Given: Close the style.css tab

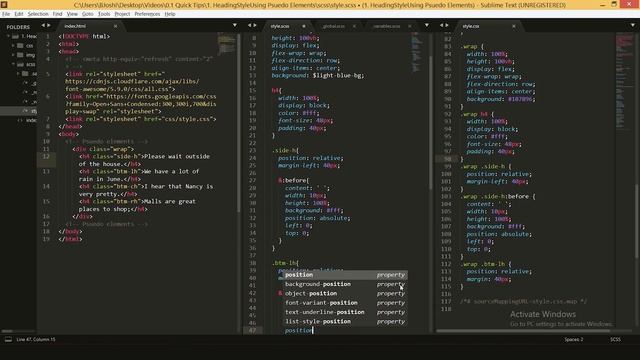Looking at the screenshot, I should tap(513, 26).
